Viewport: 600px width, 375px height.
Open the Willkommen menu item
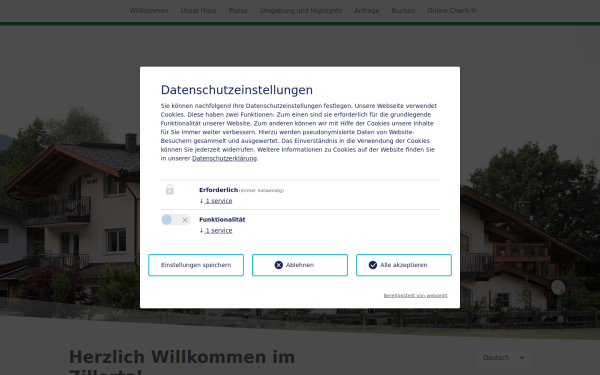pyautogui.click(x=149, y=11)
